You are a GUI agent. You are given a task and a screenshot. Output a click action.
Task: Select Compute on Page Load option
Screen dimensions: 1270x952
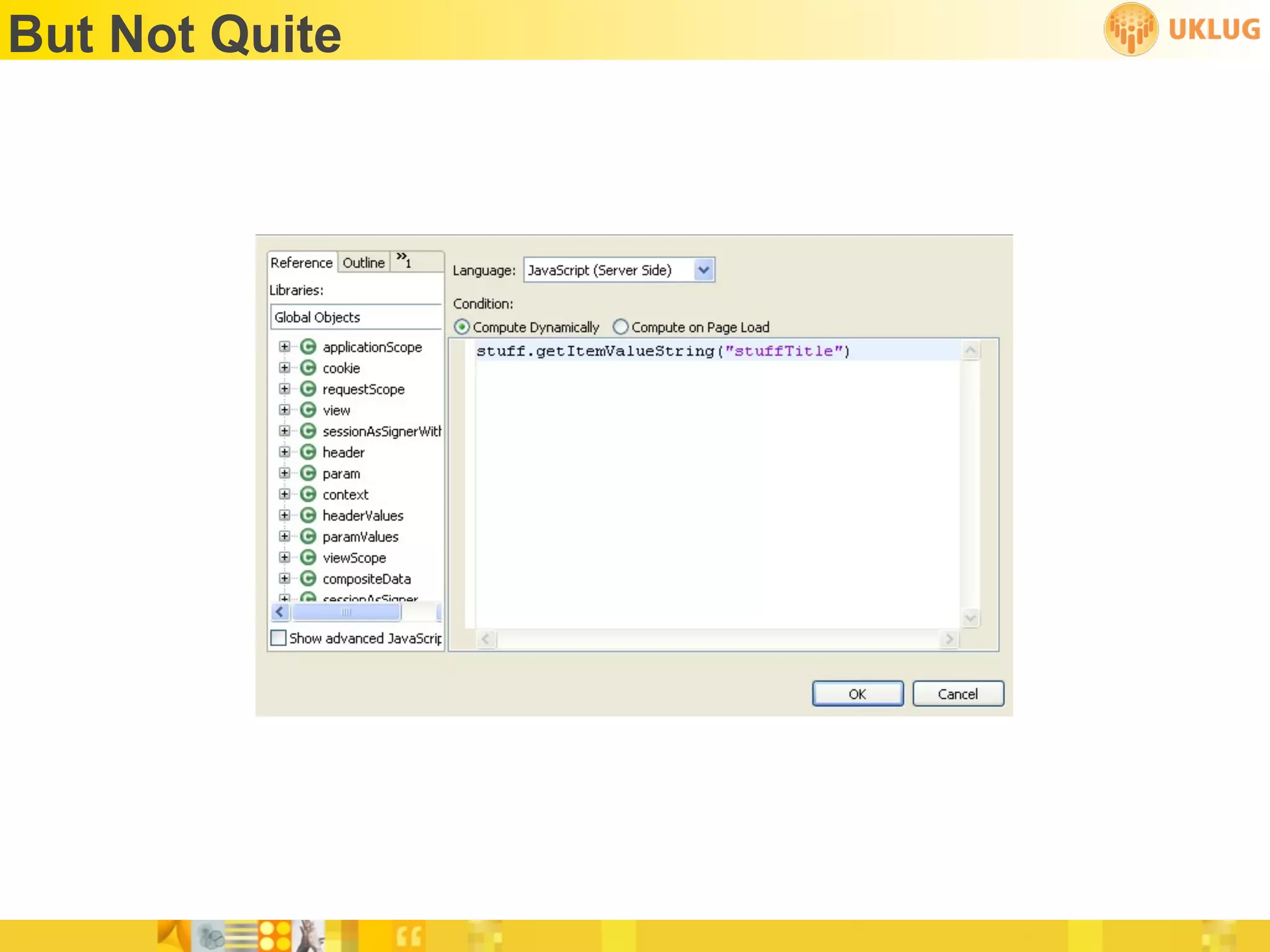(621, 327)
